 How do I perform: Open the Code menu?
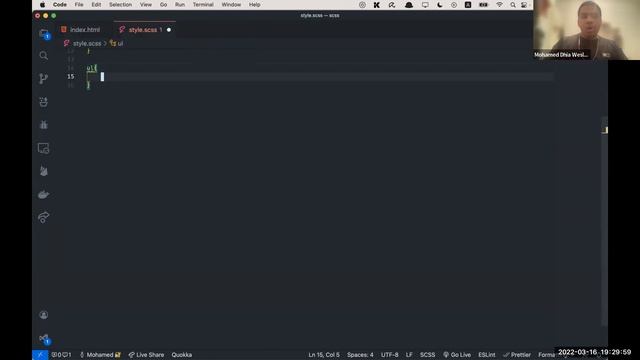[60, 5]
